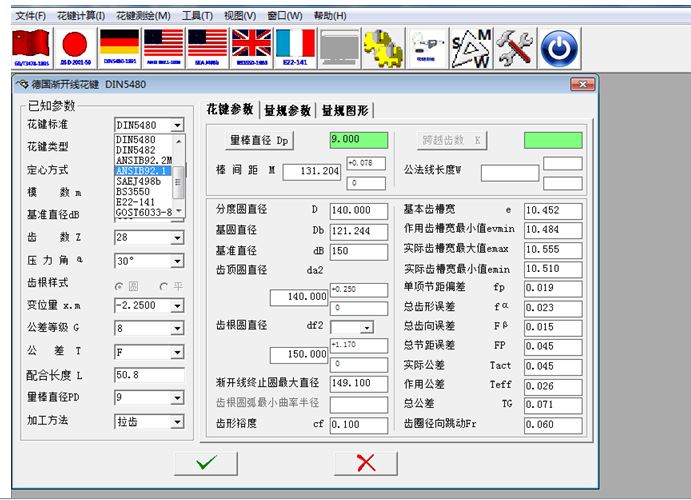Click the blue power exit icon

point(559,46)
